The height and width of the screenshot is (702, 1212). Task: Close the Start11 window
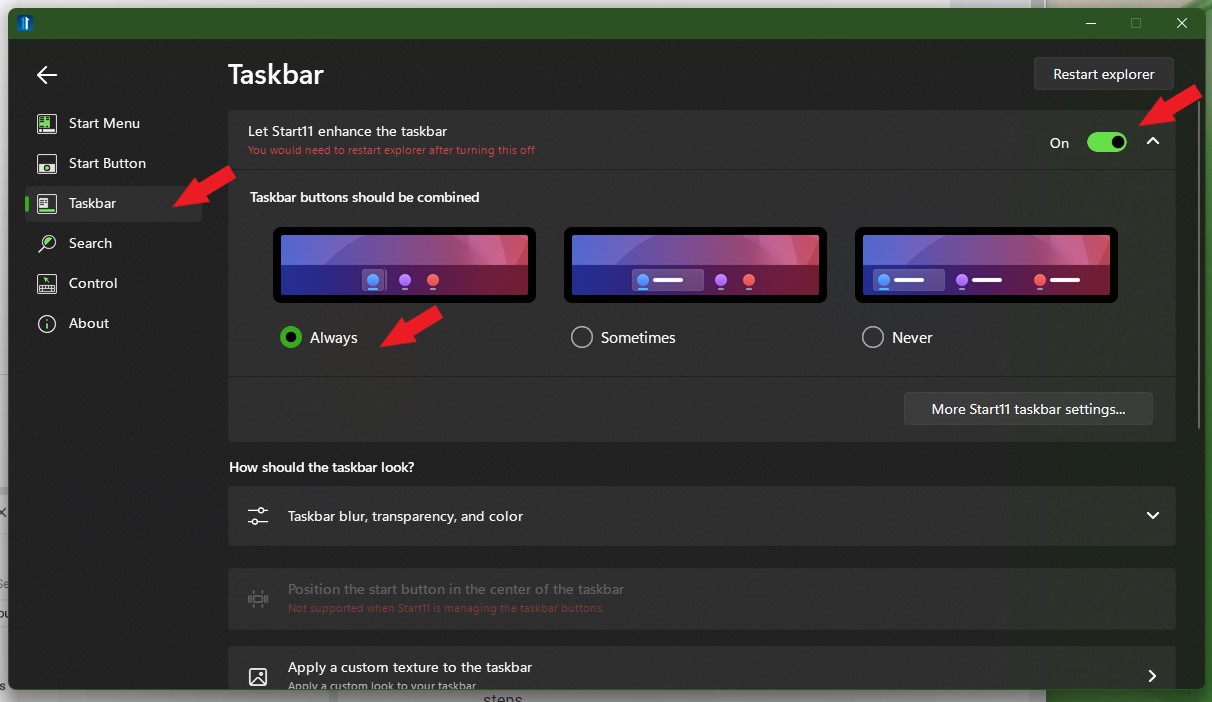pyautogui.click(x=1183, y=23)
